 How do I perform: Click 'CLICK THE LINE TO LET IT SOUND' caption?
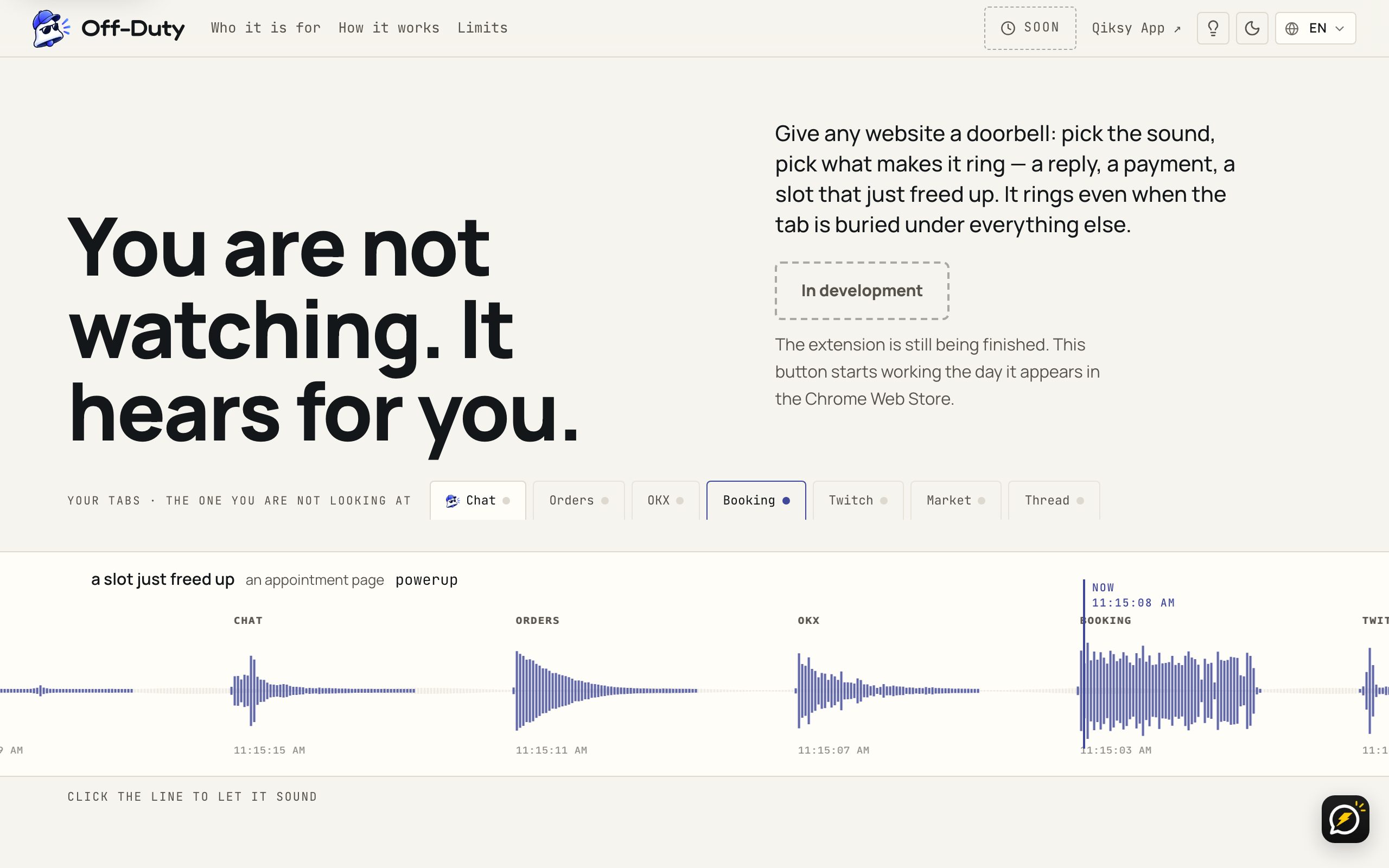[192, 797]
